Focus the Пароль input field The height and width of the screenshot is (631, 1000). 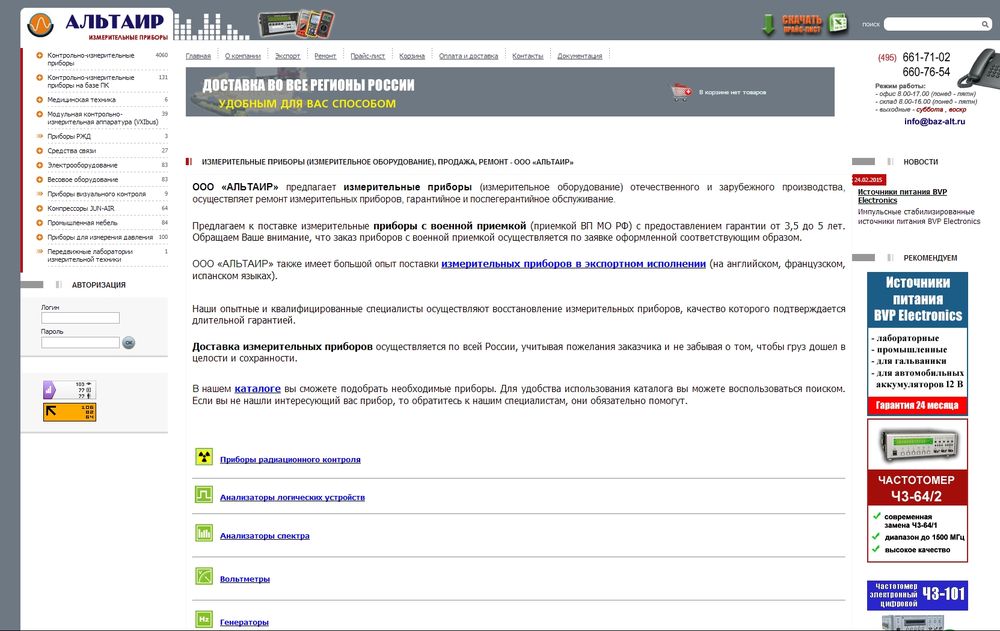click(80, 343)
